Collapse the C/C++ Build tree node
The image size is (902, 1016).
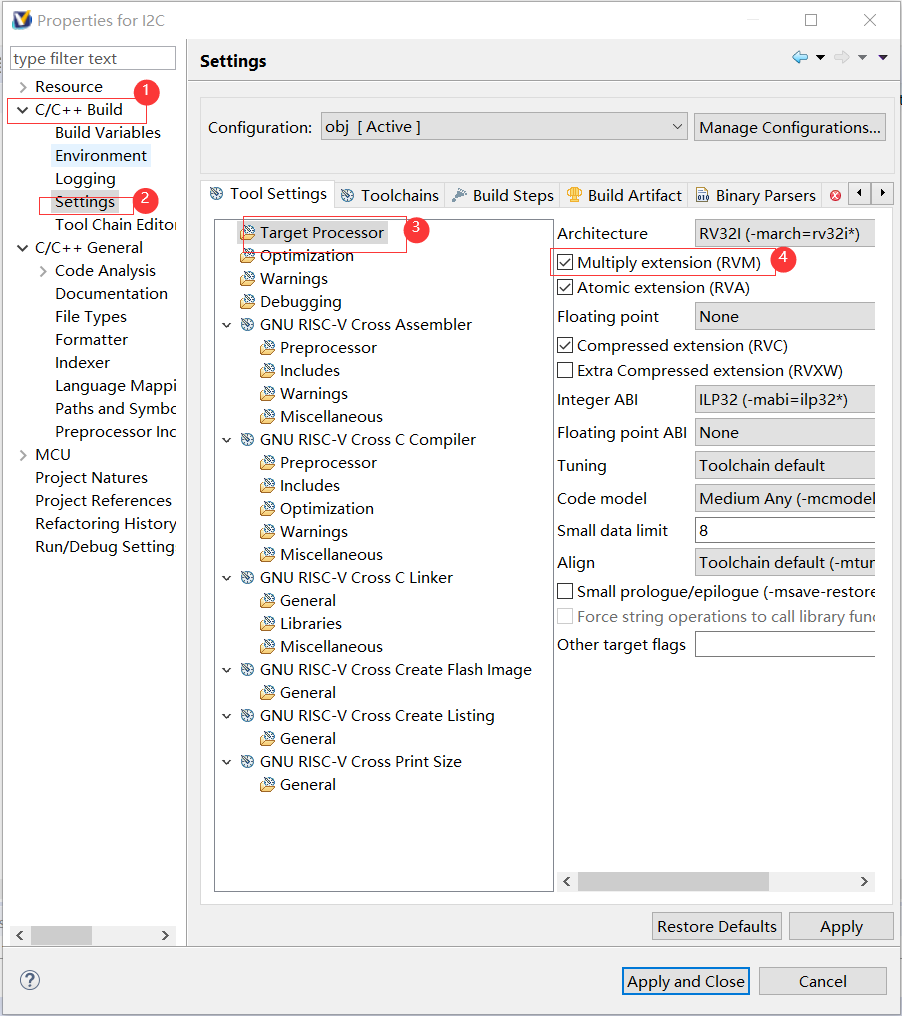coord(22,110)
